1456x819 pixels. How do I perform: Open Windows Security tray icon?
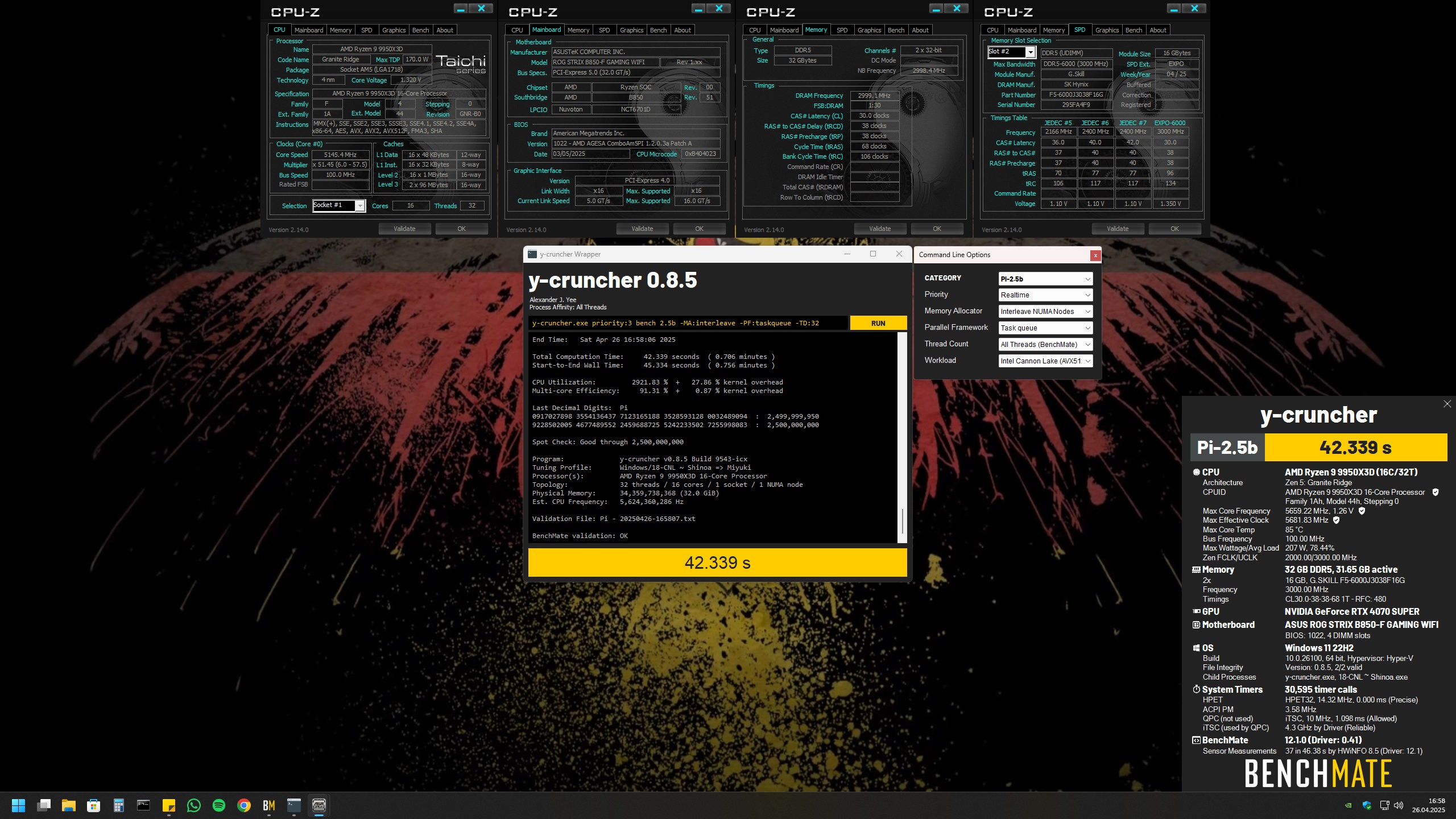tap(1367, 805)
